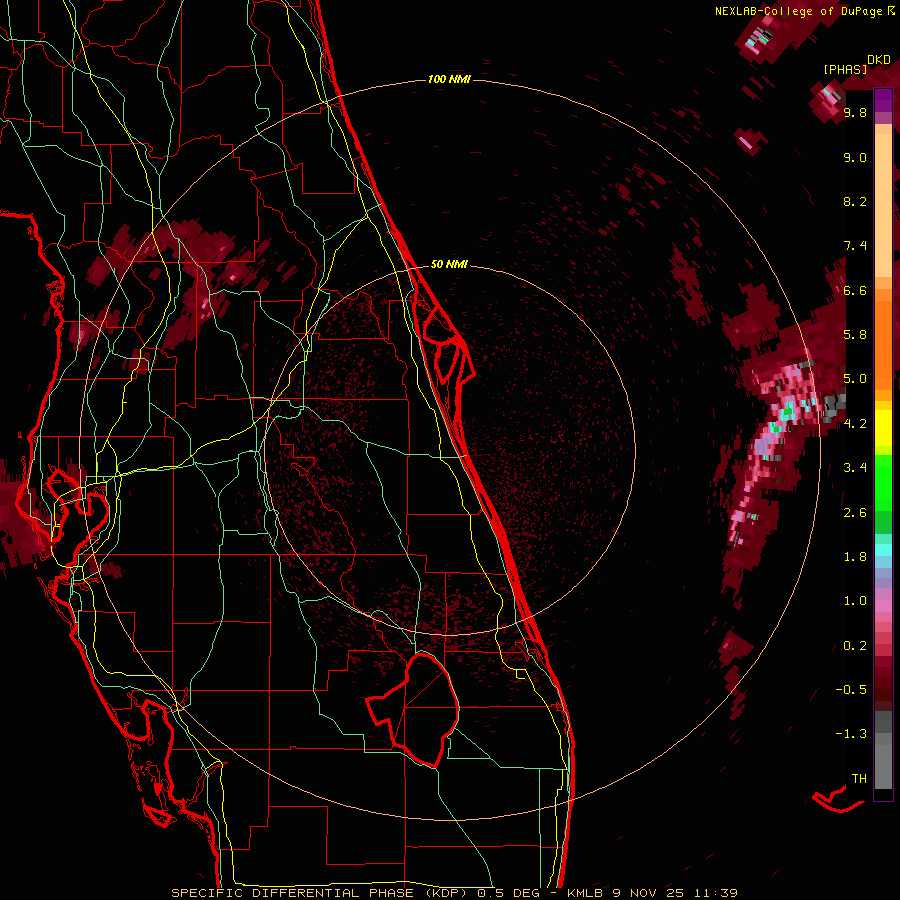Click the 1.8 legend value
The width and height of the screenshot is (900, 900).
[855, 557]
